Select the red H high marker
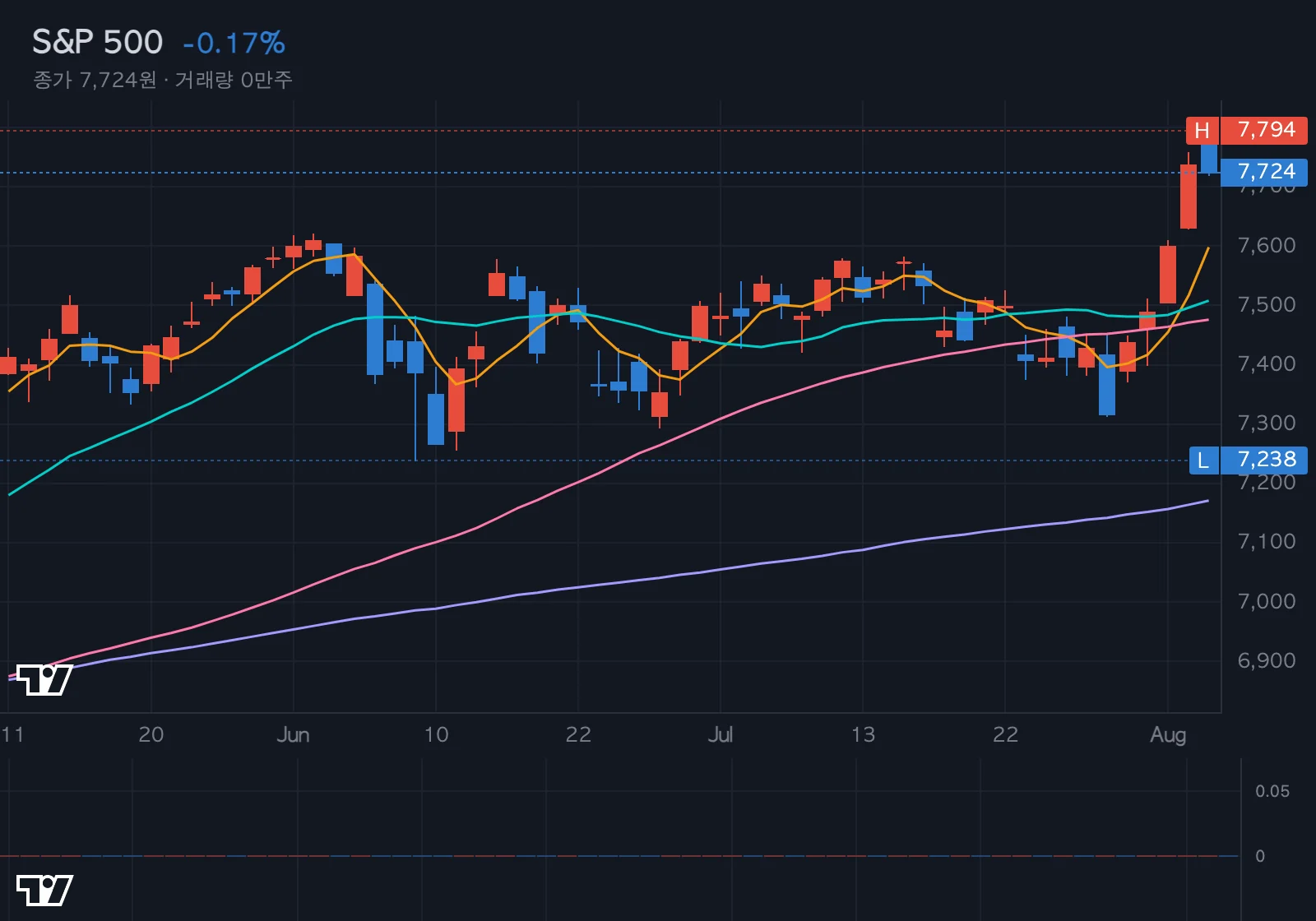Image resolution: width=1316 pixels, height=921 pixels. point(1202,130)
